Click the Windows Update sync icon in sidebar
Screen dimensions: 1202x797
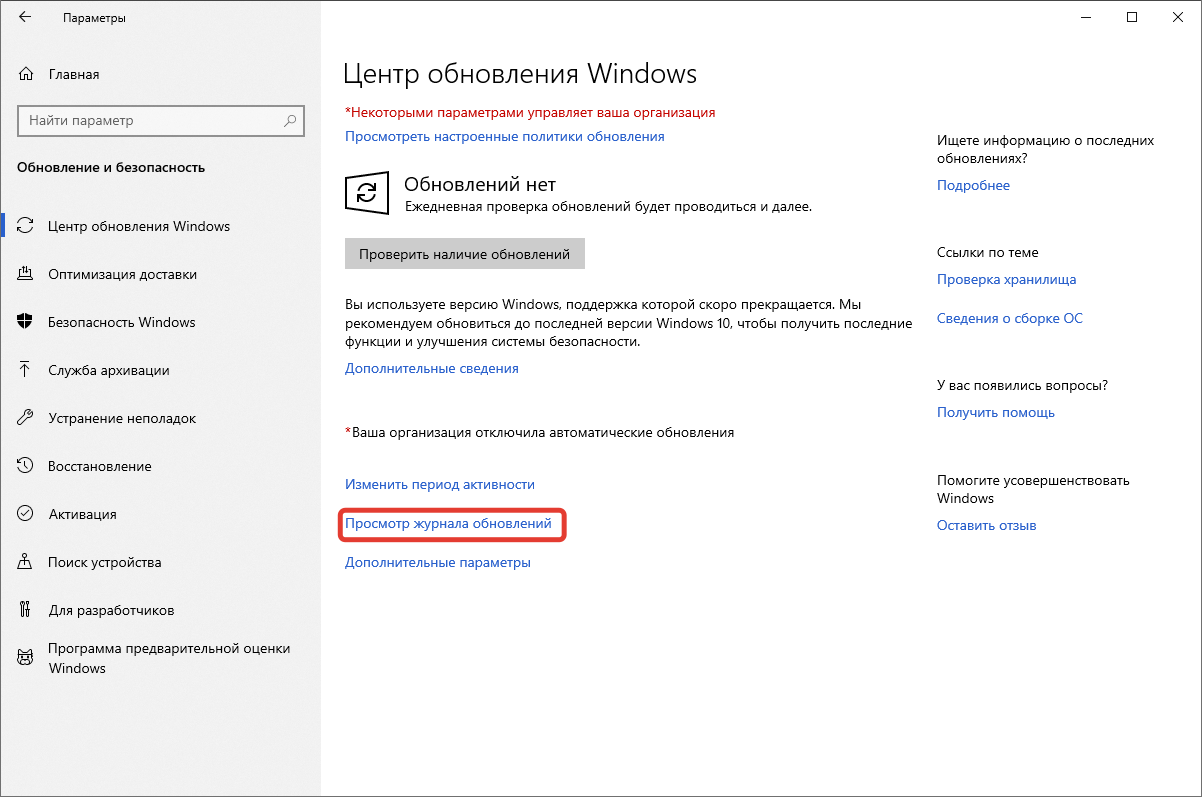tap(26, 226)
